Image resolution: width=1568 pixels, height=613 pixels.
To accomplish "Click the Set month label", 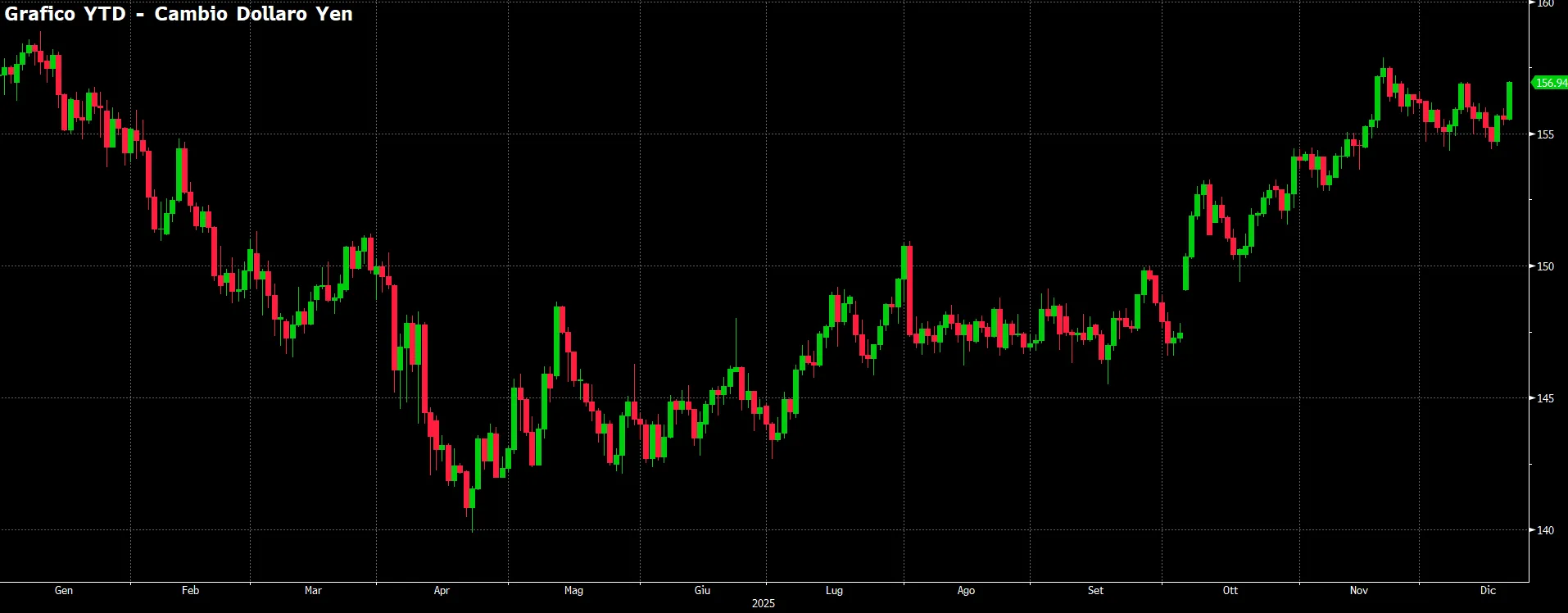I will pyautogui.click(x=1095, y=590).
